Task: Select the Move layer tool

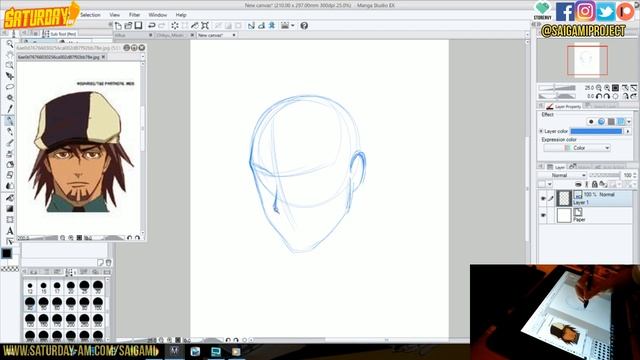Action: (x=10, y=76)
